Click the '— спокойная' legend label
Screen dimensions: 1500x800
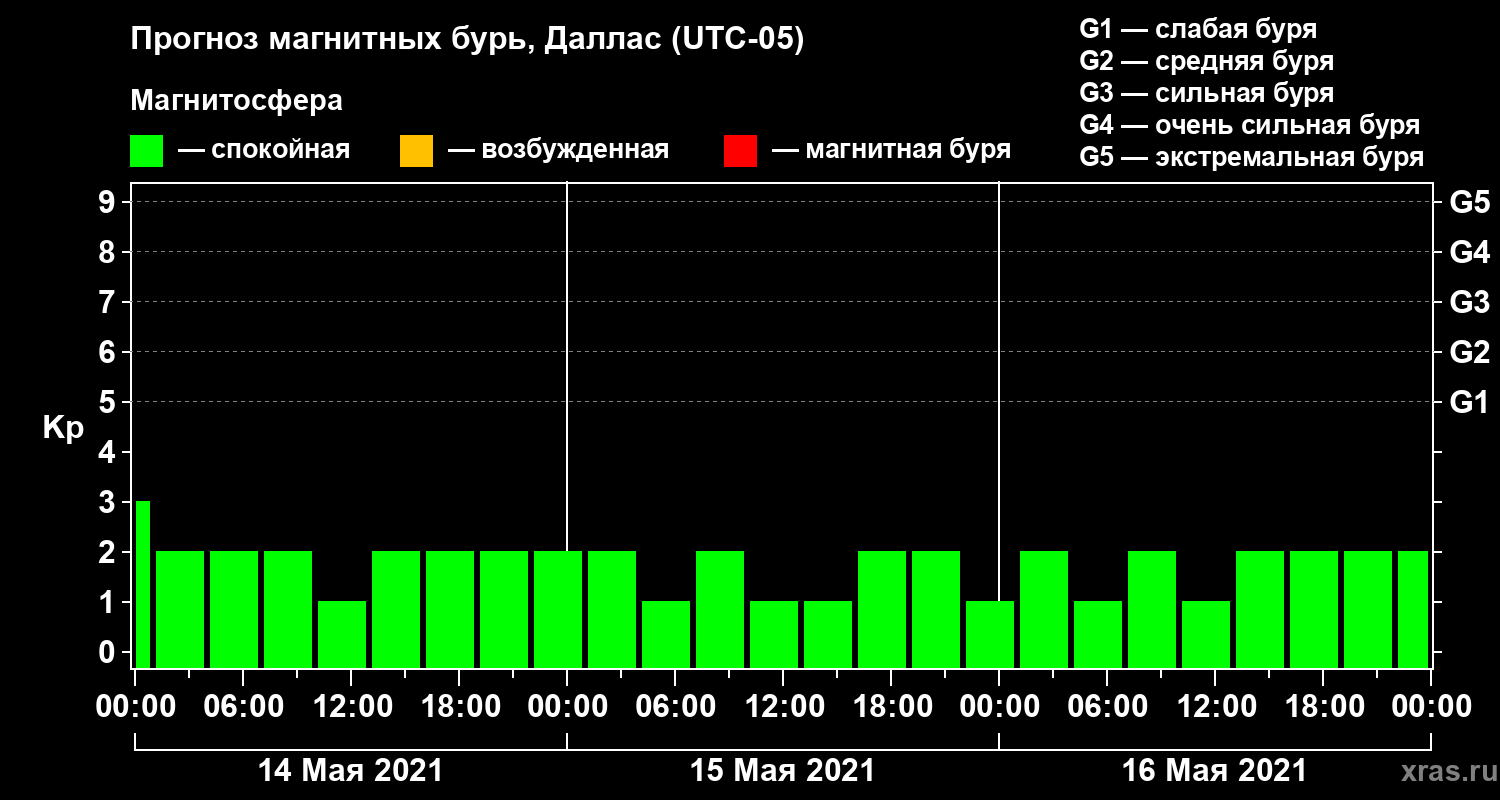tap(264, 150)
